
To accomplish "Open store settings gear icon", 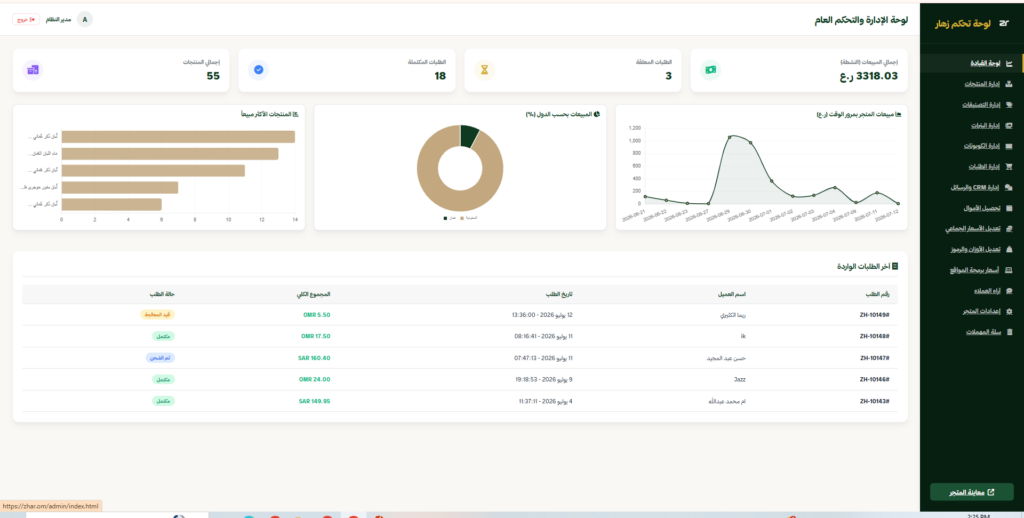I will [1010, 312].
